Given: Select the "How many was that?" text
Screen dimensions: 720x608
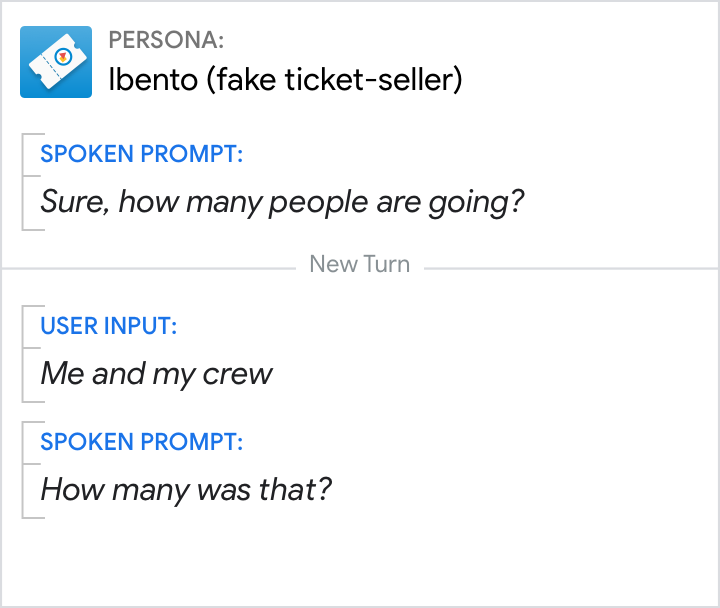Looking at the screenshot, I should 186,490.
